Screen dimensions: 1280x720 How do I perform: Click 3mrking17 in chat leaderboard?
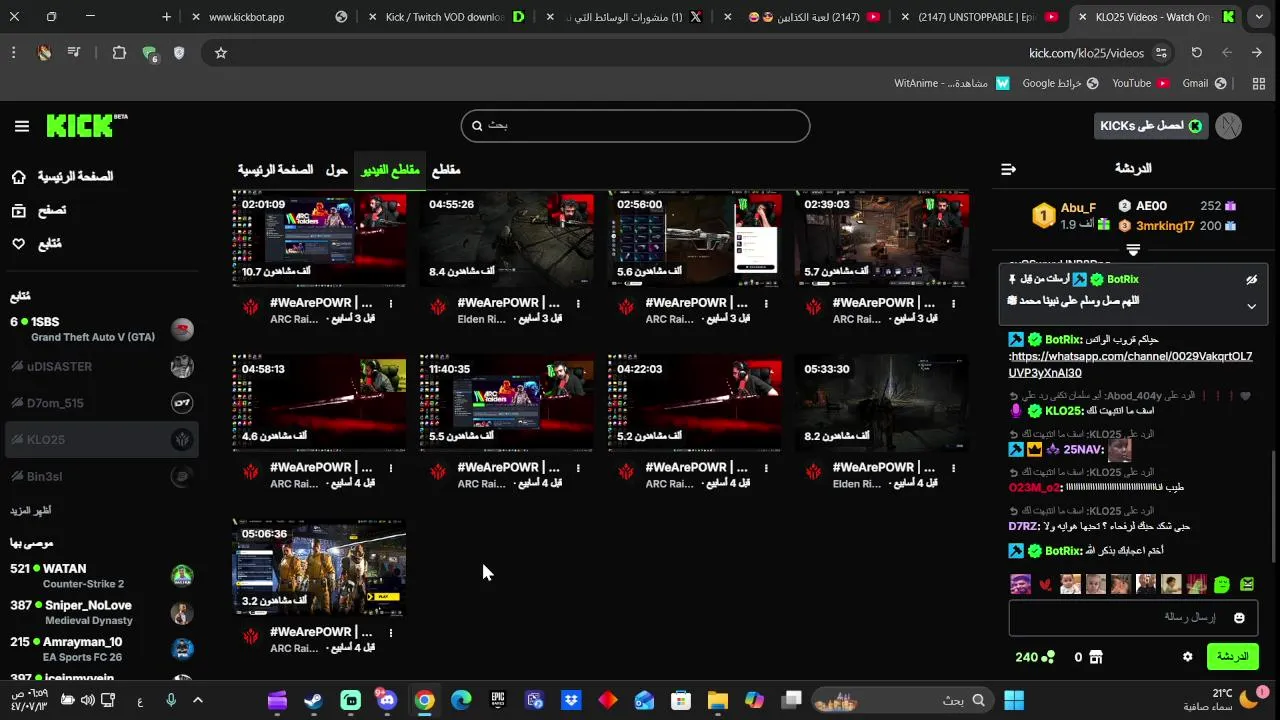point(1165,226)
